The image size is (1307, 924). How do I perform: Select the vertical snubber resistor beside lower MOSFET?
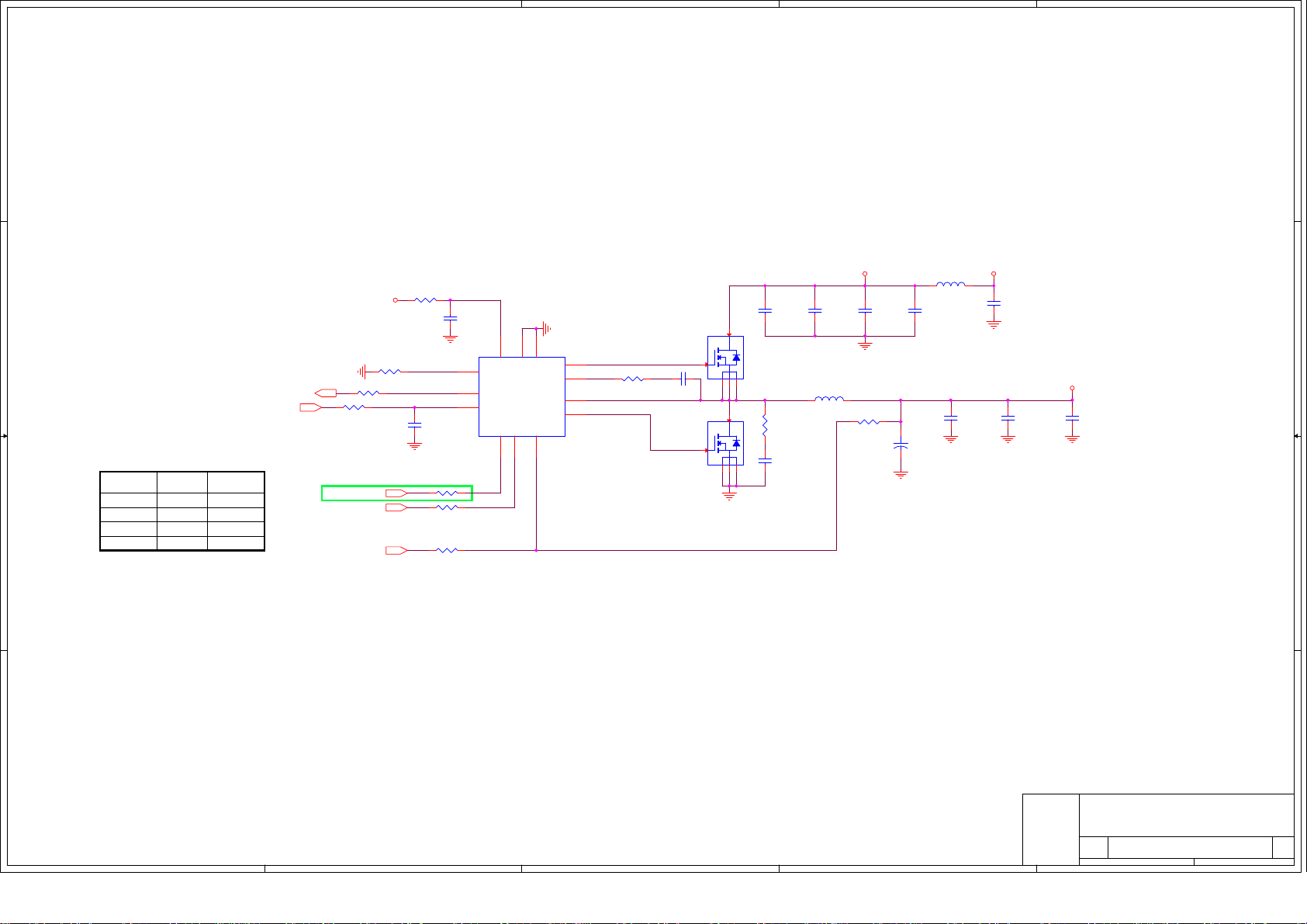pyautogui.click(x=765, y=425)
